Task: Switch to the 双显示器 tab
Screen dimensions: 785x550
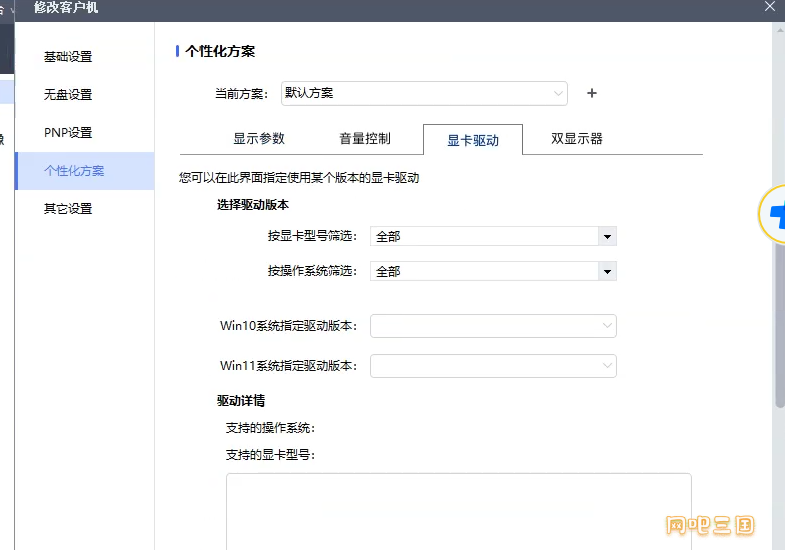Action: click(577, 139)
